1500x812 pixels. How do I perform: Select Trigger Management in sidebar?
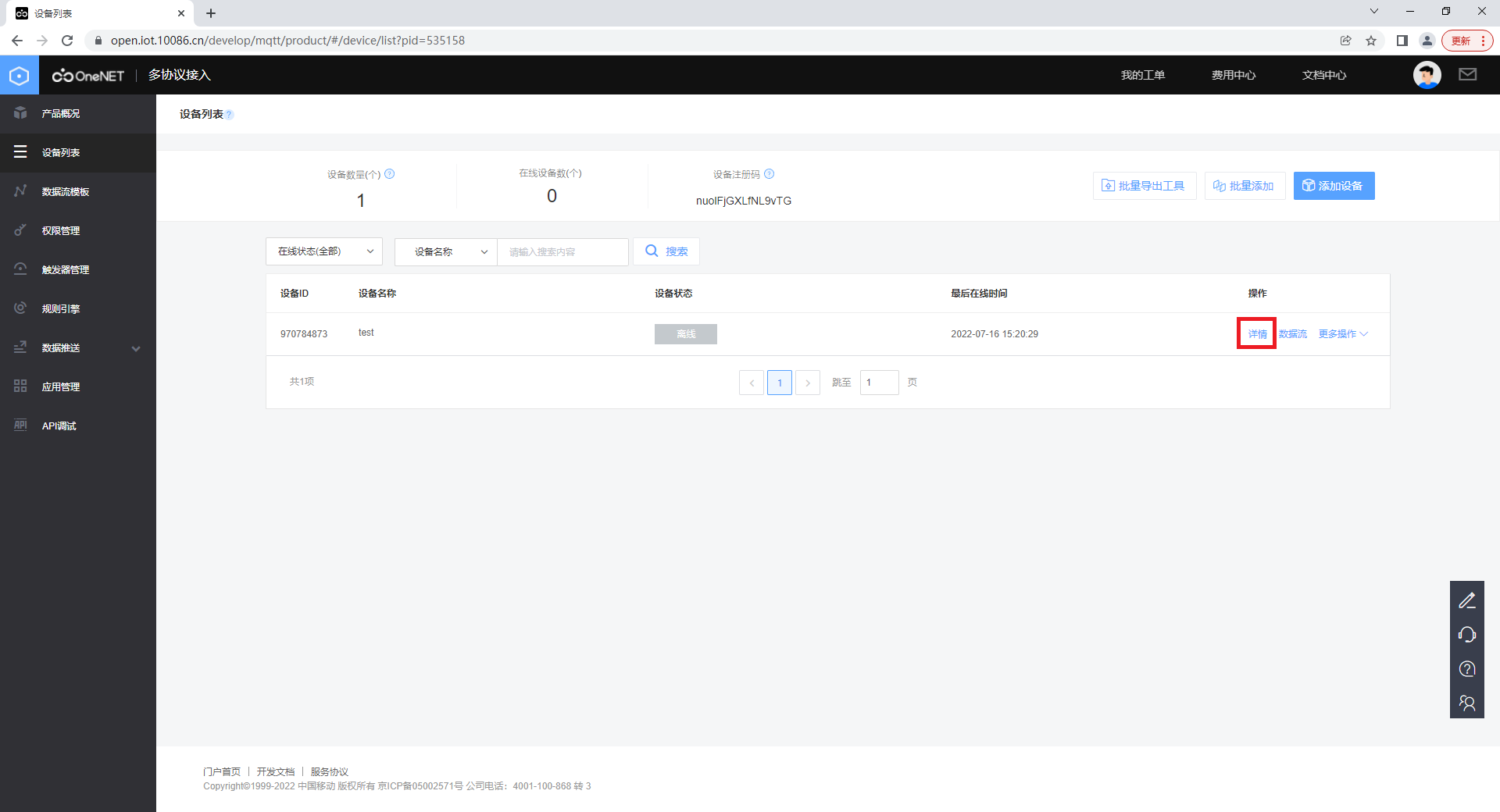[x=66, y=270]
